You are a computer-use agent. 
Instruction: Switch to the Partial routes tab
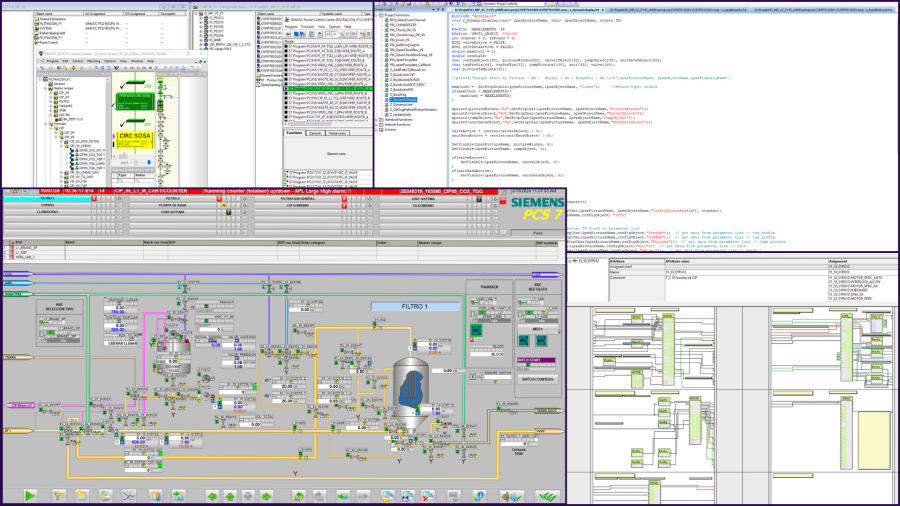tap(337, 132)
